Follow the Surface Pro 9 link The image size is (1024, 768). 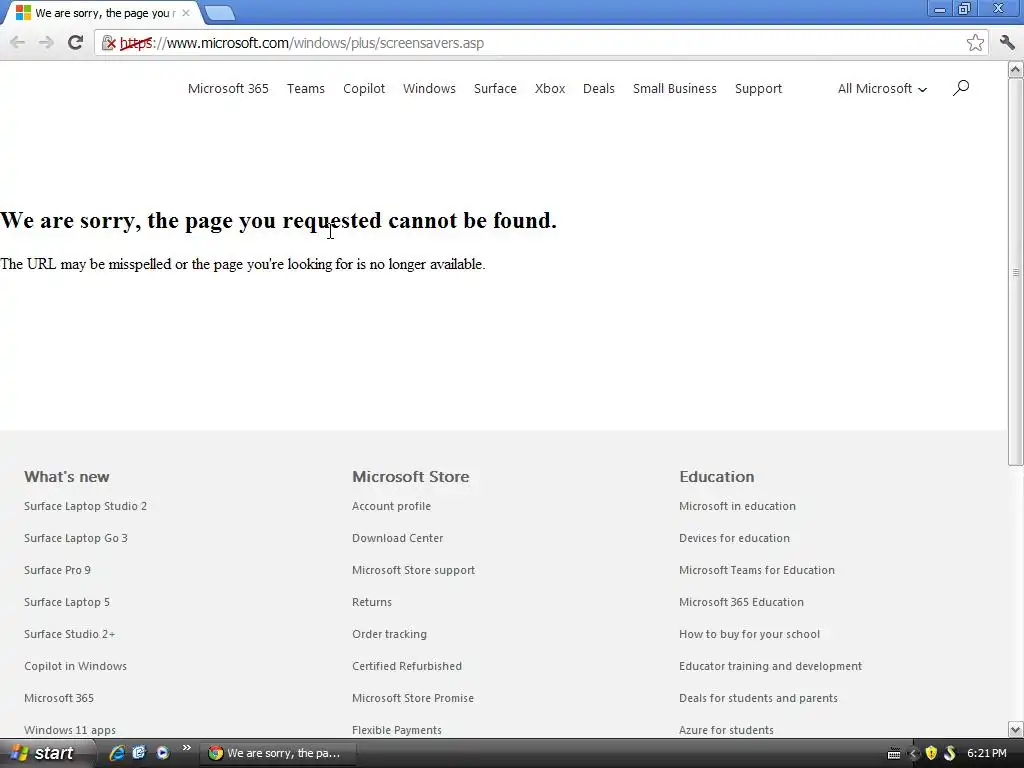point(57,570)
